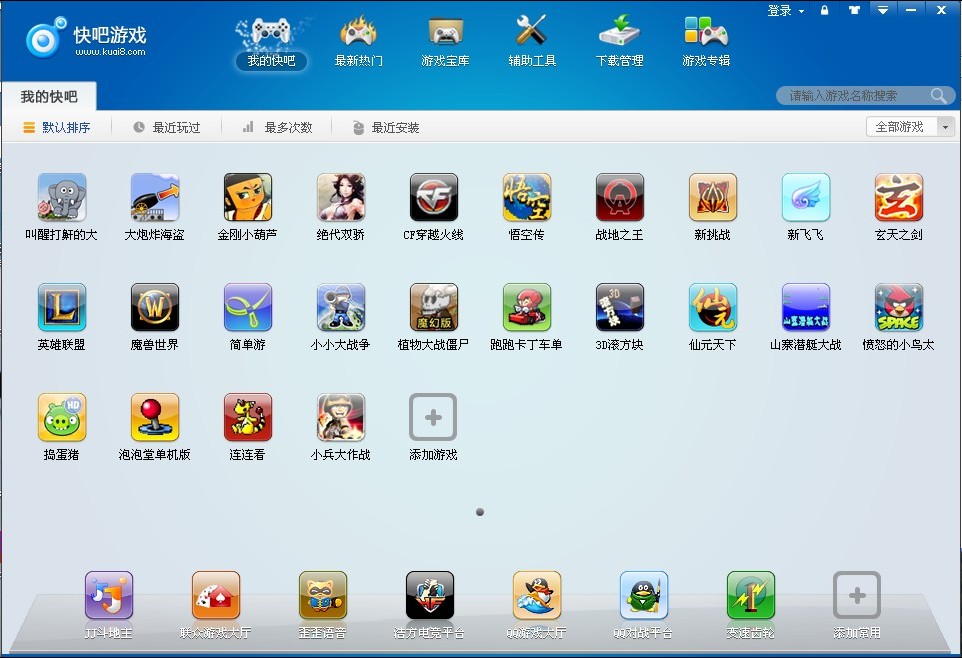Open 游戏宝库 section
Screen dimensions: 962x658
pos(445,43)
